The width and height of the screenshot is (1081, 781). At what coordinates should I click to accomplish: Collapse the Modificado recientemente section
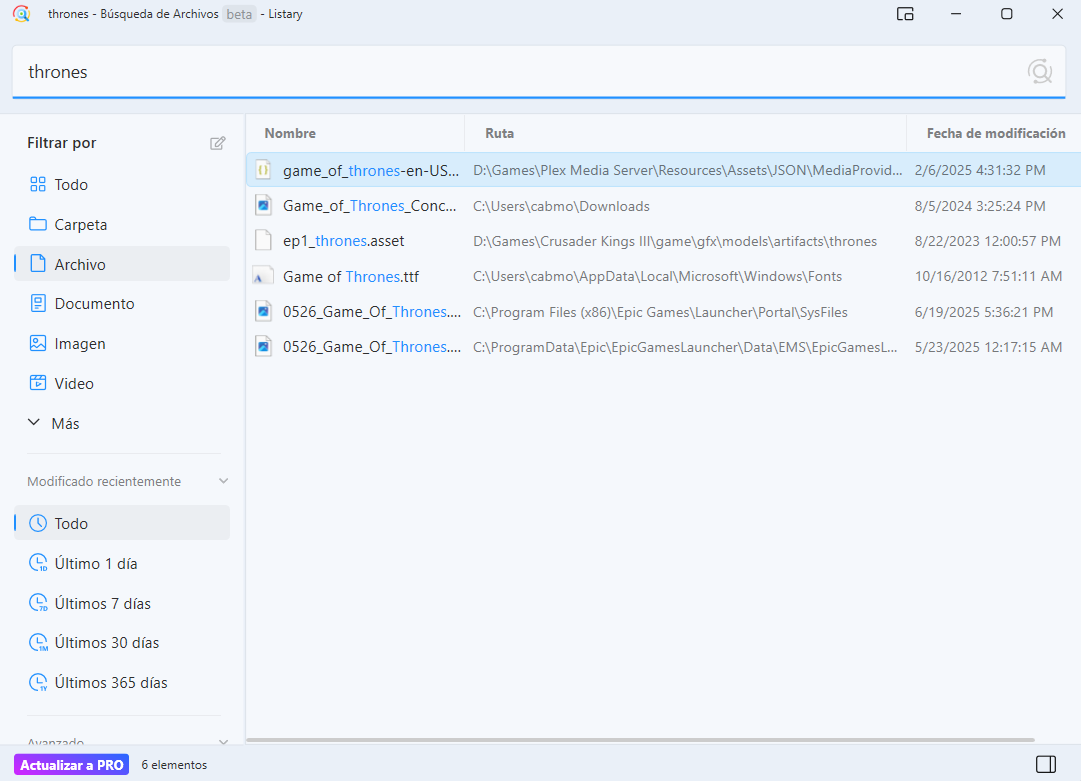point(223,481)
